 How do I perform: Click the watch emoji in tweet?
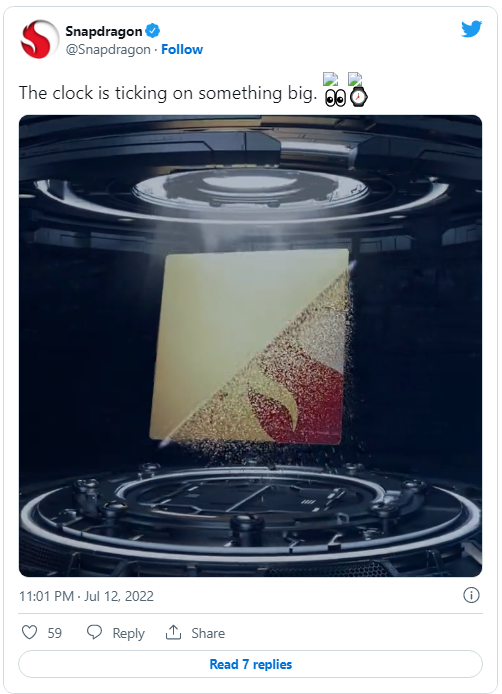coord(359,97)
